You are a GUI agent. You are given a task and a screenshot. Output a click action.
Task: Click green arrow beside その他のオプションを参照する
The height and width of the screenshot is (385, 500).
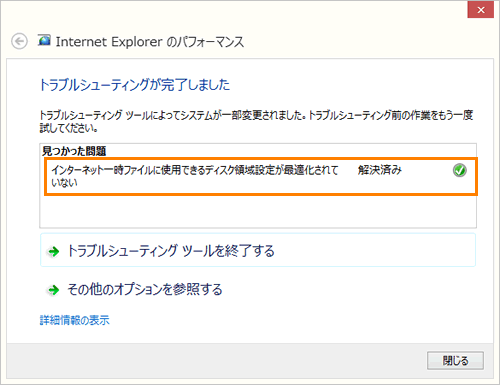click(53, 290)
